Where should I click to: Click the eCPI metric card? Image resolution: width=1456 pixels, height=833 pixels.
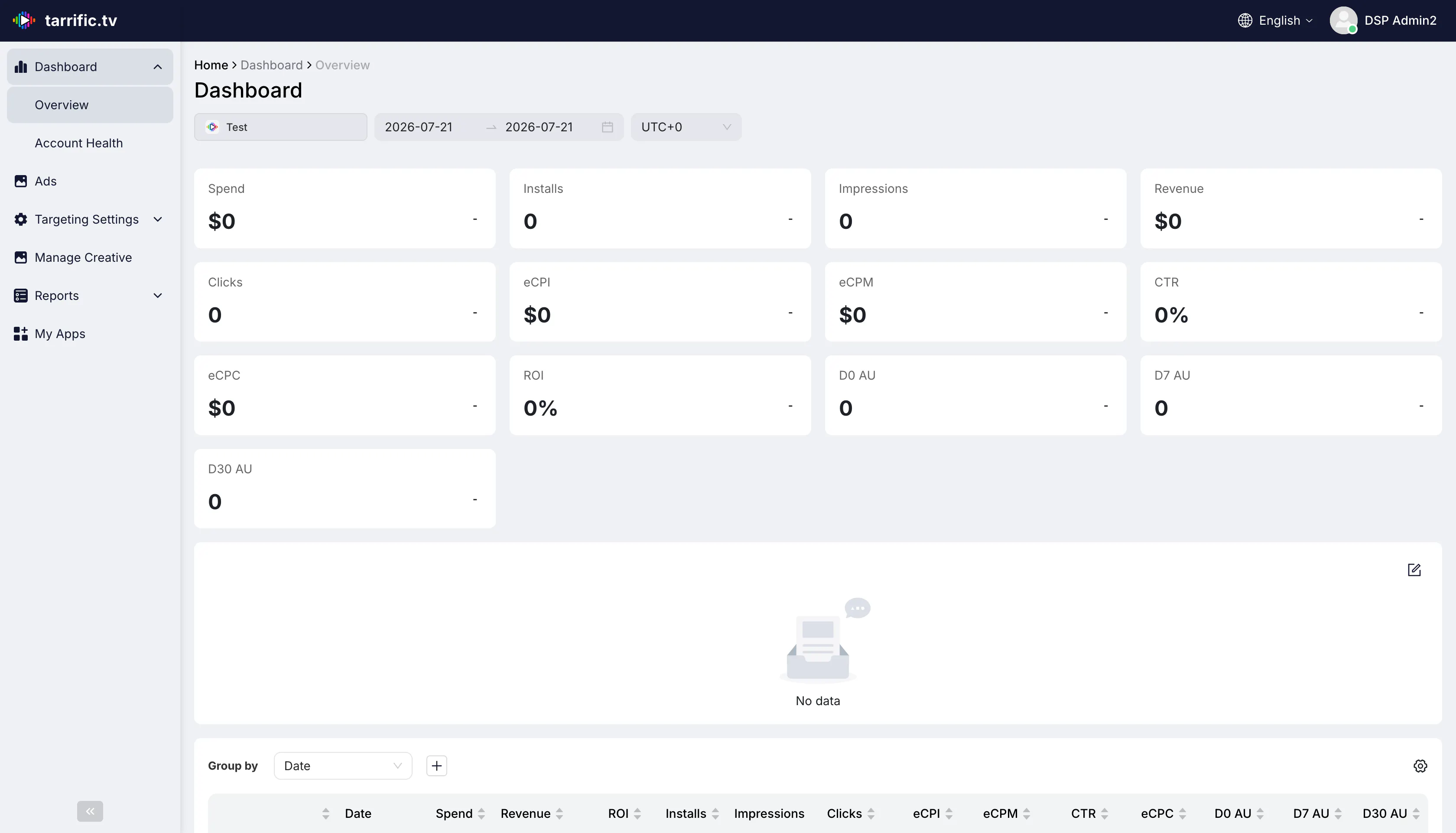(x=660, y=302)
